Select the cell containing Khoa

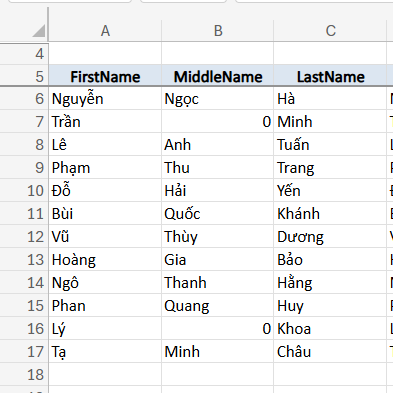pyautogui.click(x=330, y=329)
